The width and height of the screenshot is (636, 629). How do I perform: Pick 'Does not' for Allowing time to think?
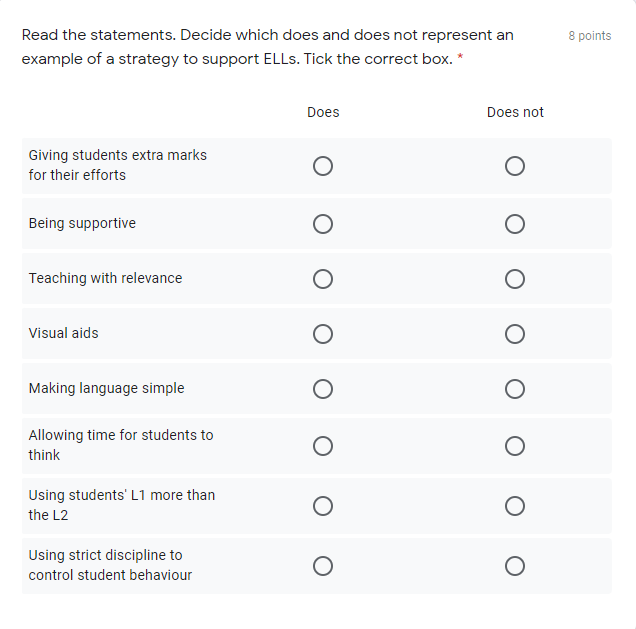515,446
